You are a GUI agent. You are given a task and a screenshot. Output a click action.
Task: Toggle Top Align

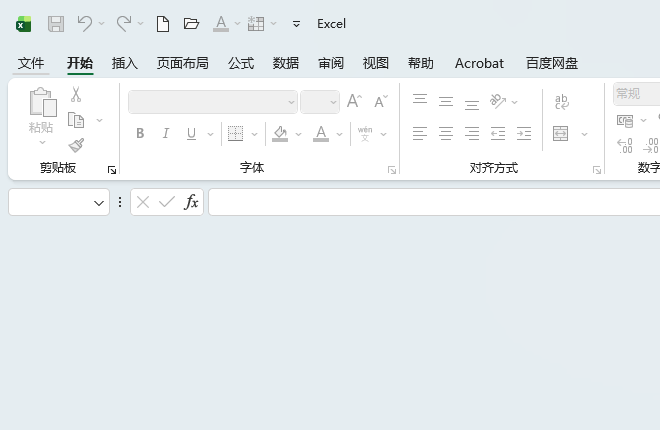420,100
